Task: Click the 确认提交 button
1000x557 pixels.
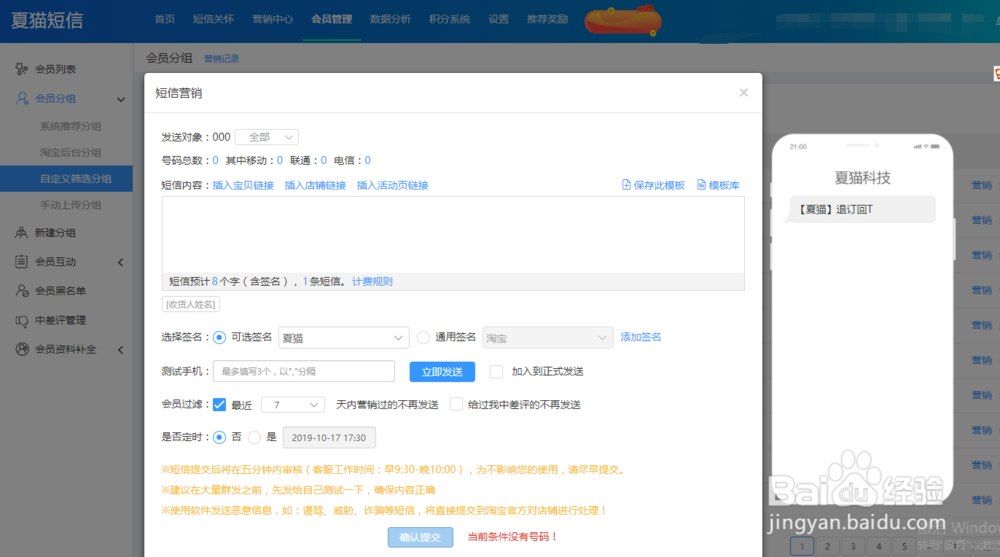Action: pos(420,537)
